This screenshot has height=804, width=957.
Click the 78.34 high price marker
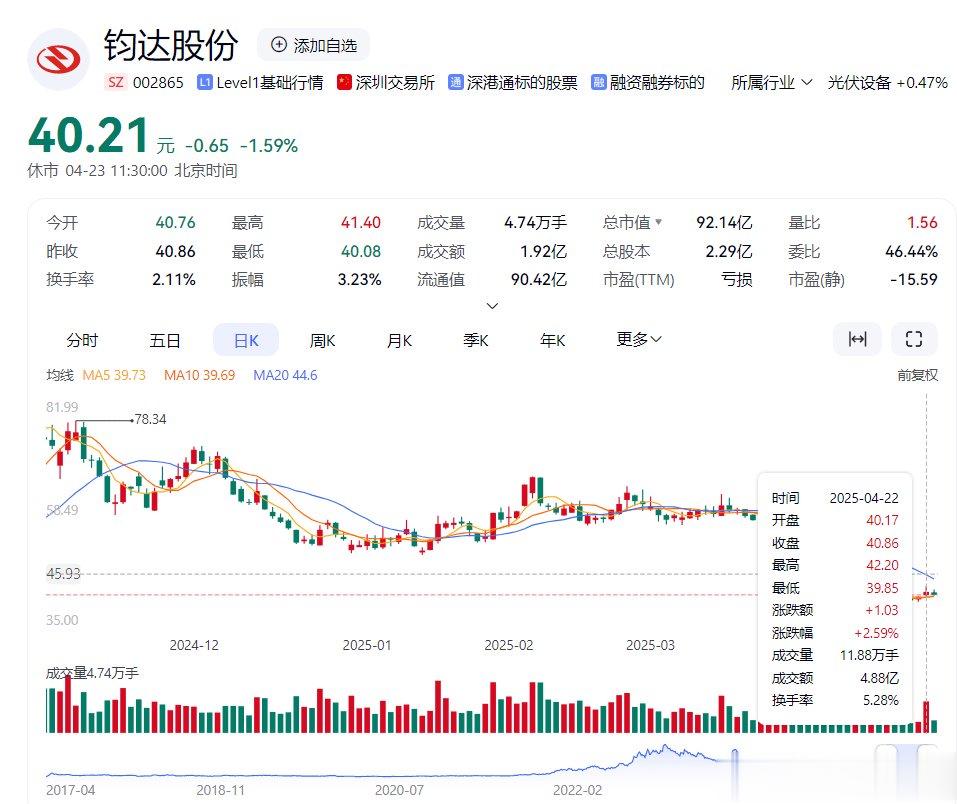tap(150, 419)
